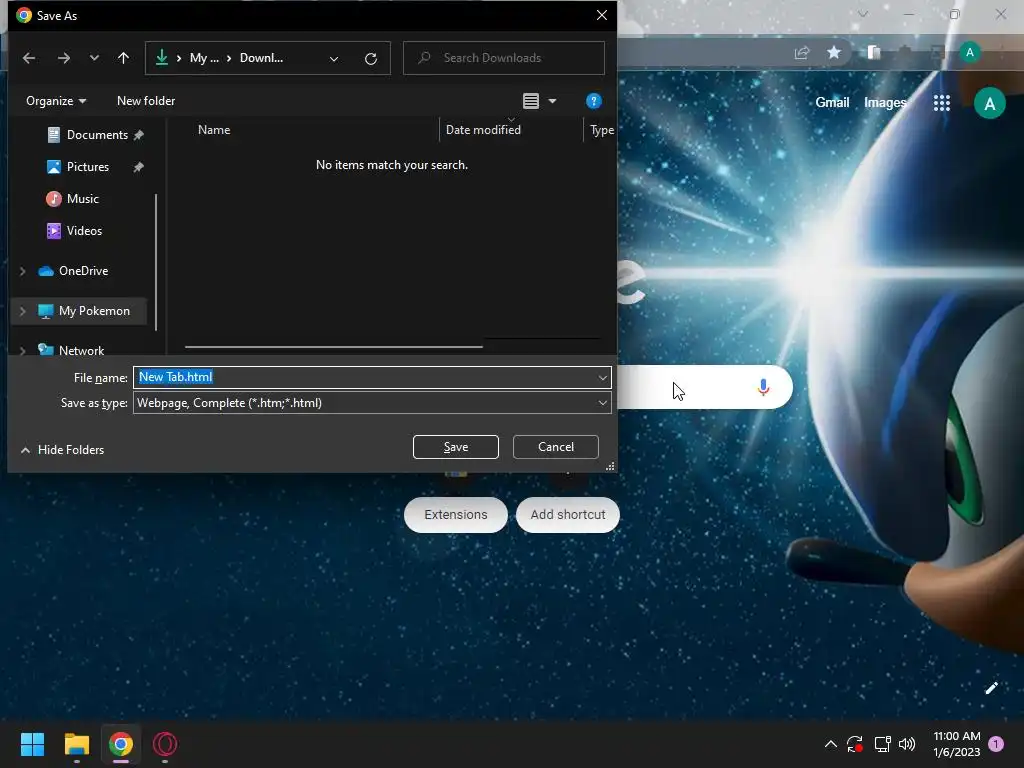This screenshot has height=768, width=1024.
Task: Open Opera browser from taskbar
Action: [165, 744]
